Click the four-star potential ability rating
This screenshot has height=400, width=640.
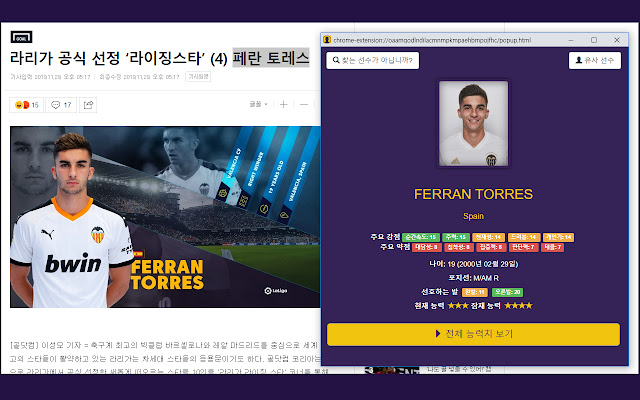pyautogui.click(x=518, y=305)
